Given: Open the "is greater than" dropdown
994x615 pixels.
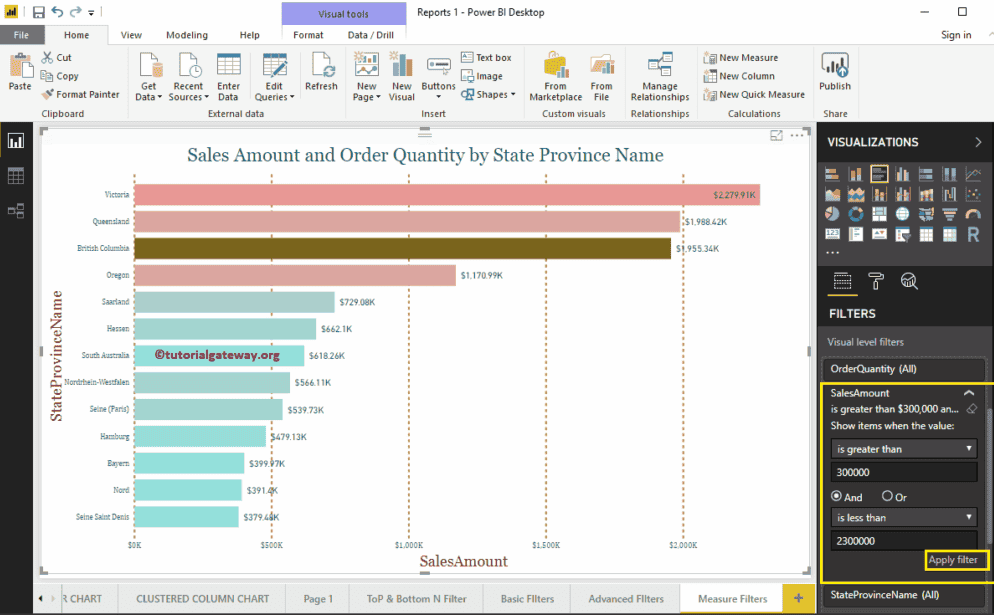Looking at the screenshot, I should (x=902, y=448).
